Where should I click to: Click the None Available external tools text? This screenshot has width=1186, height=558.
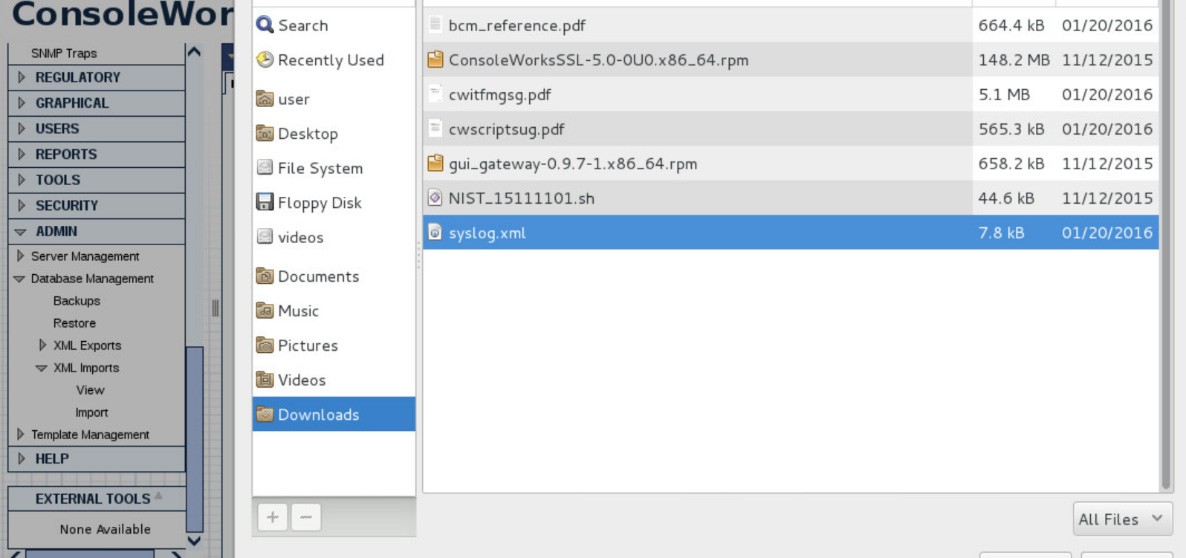pyautogui.click(x=105, y=529)
